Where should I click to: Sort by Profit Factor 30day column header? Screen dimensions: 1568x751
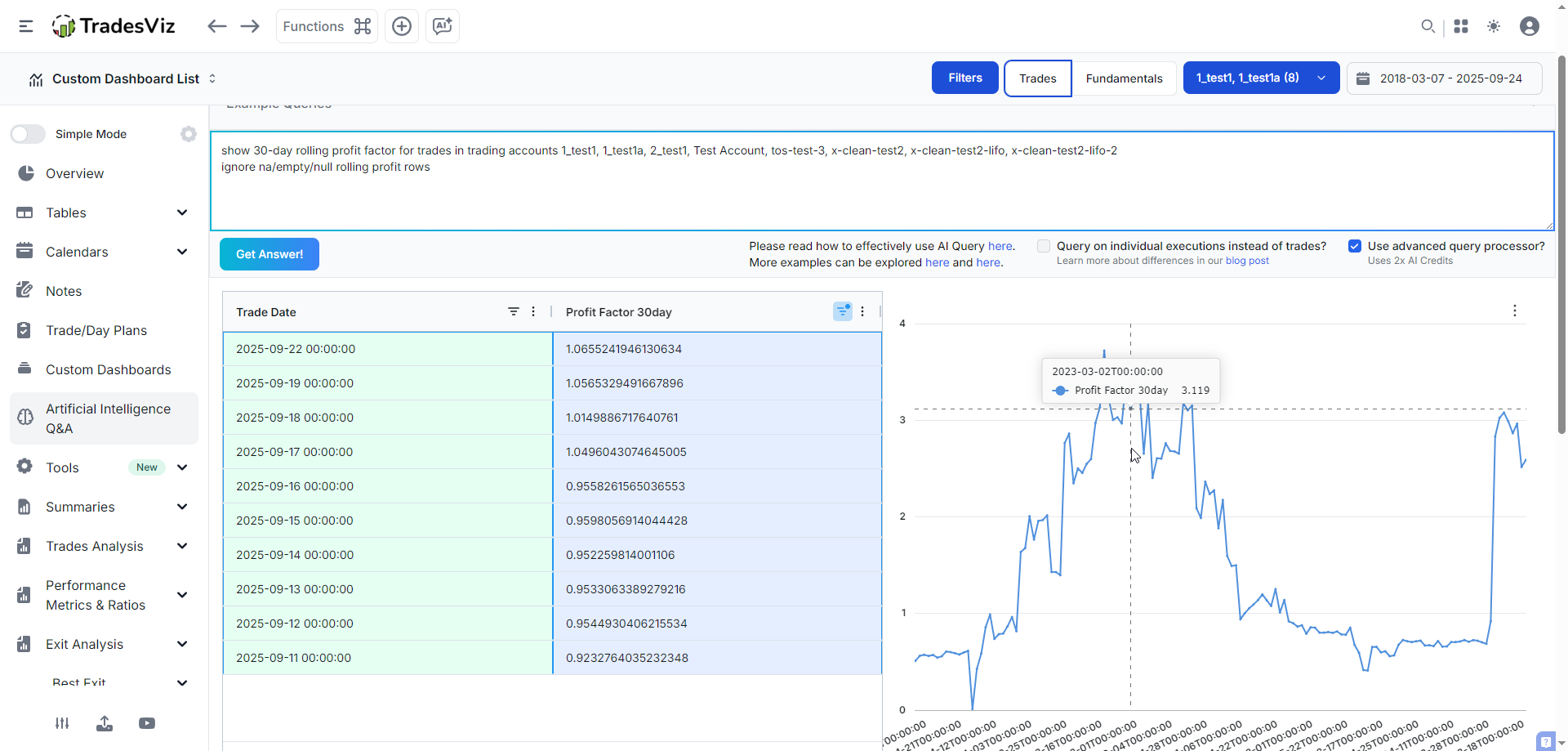(619, 312)
